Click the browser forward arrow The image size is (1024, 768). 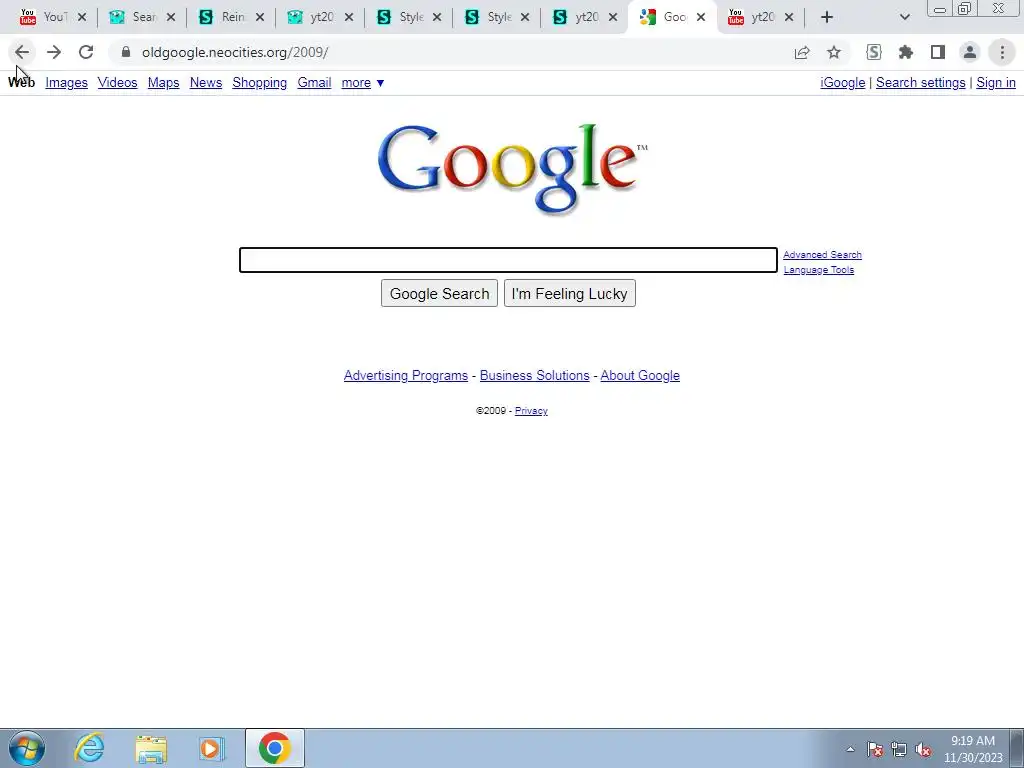[x=54, y=52]
